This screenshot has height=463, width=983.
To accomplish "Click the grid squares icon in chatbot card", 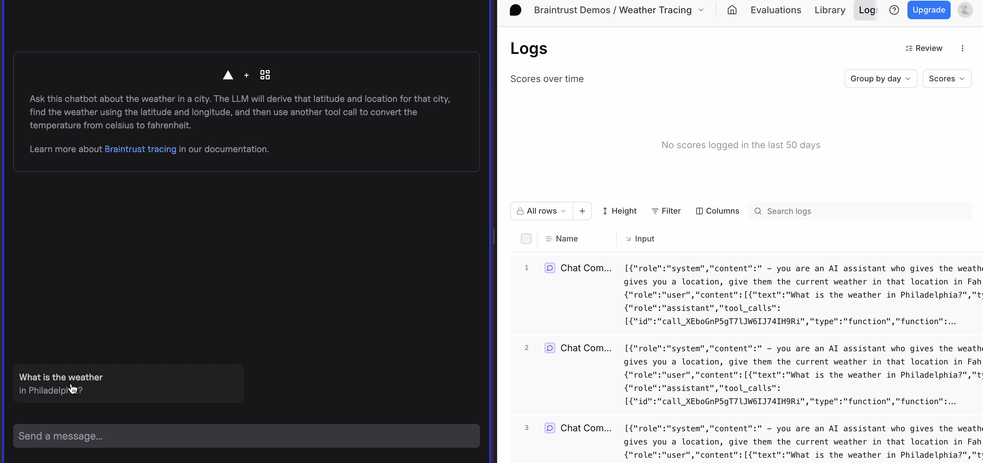I will coord(265,75).
